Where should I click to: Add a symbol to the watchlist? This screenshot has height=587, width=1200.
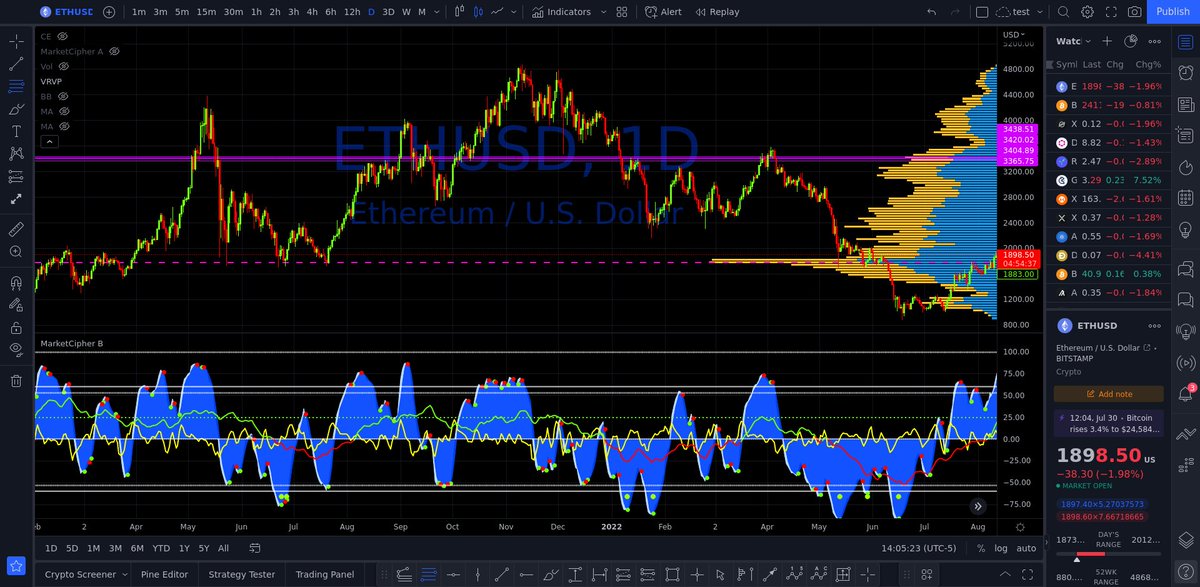tap(1107, 41)
